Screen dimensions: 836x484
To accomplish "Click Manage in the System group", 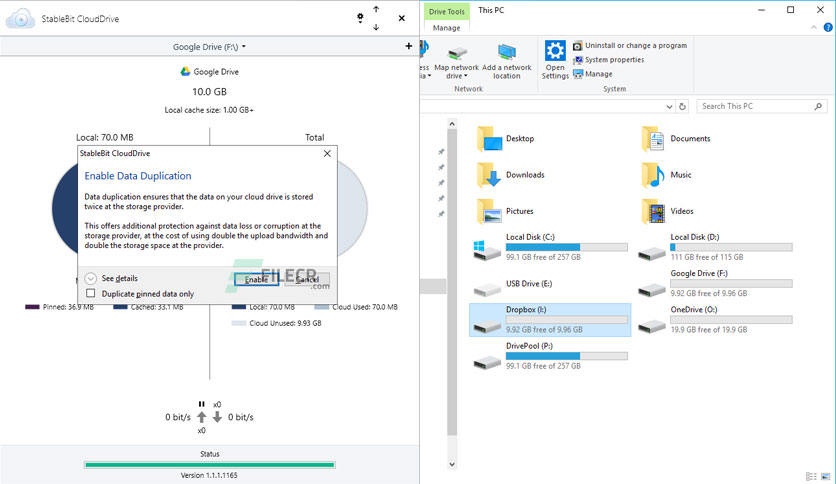I will [x=592, y=74].
